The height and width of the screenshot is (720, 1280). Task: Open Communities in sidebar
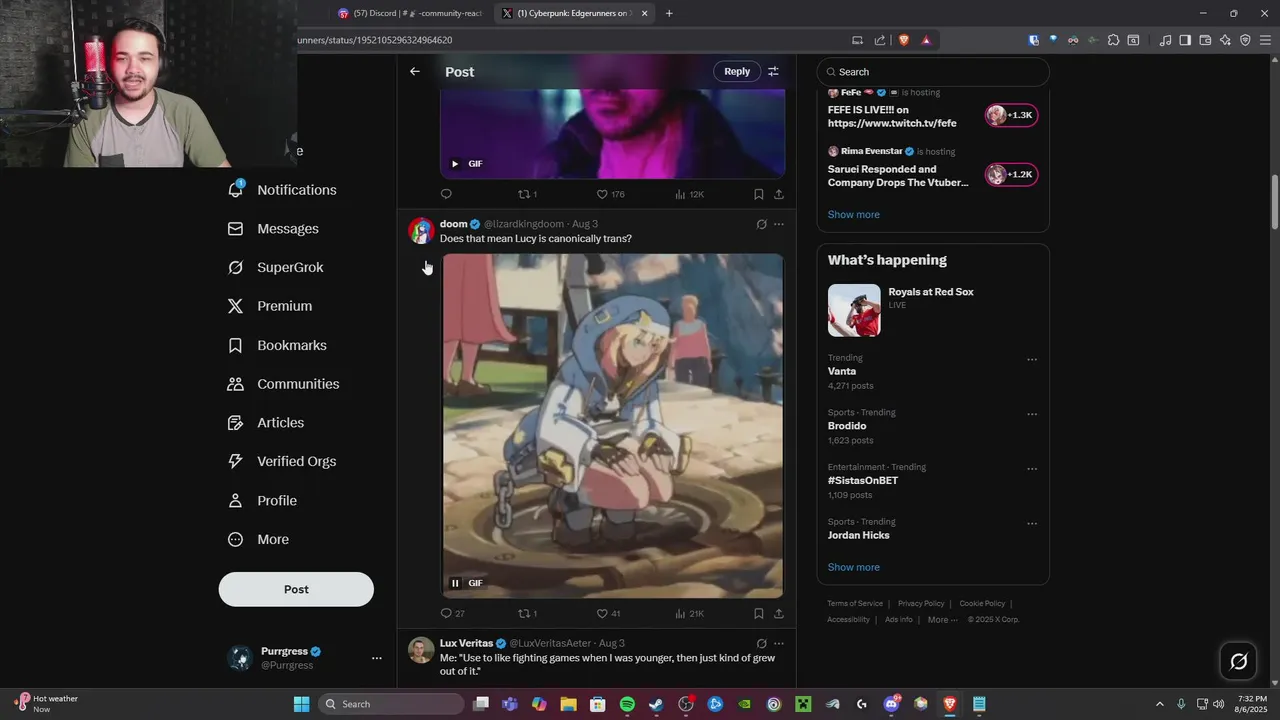(x=284, y=384)
